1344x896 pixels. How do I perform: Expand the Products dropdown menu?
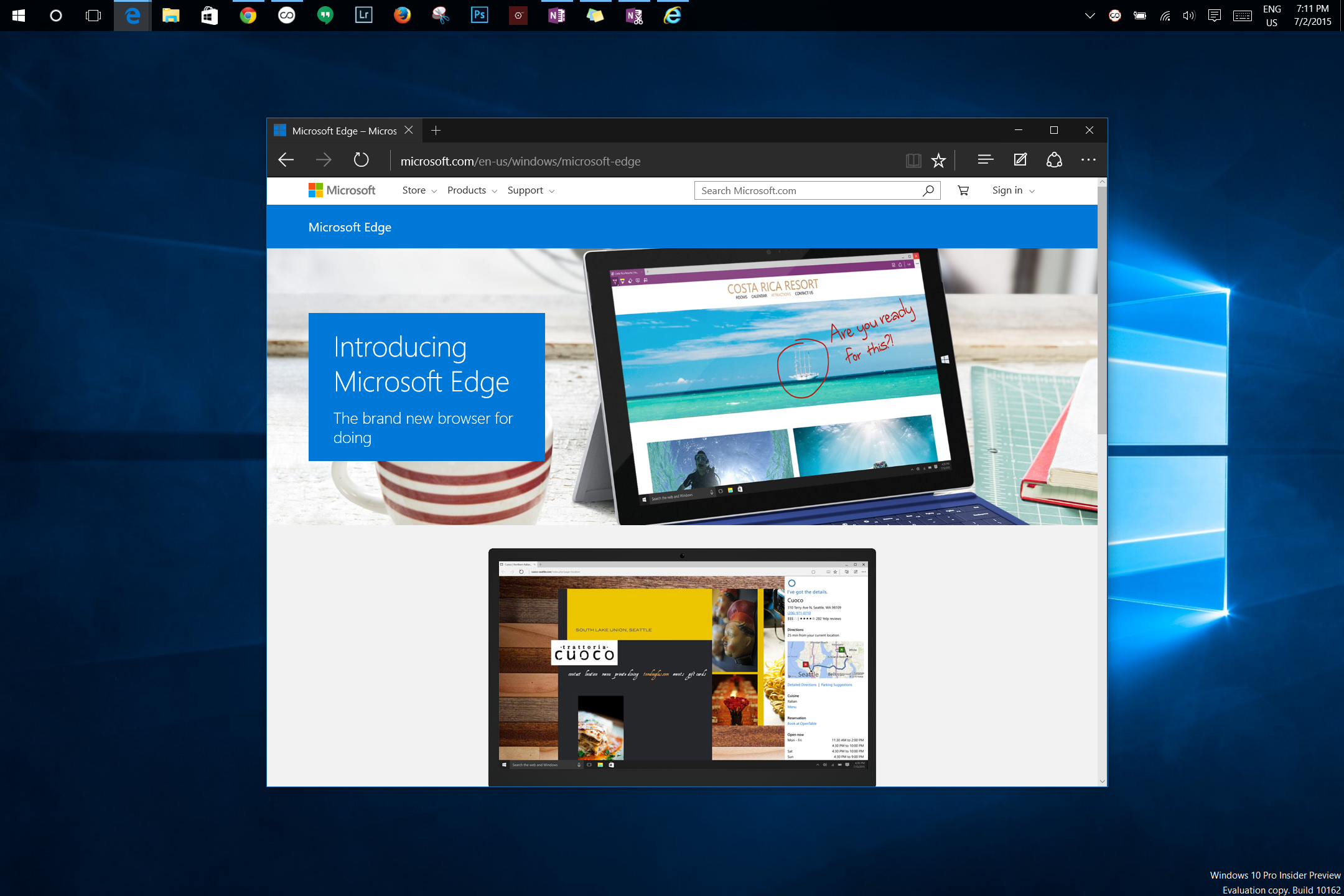click(x=472, y=190)
